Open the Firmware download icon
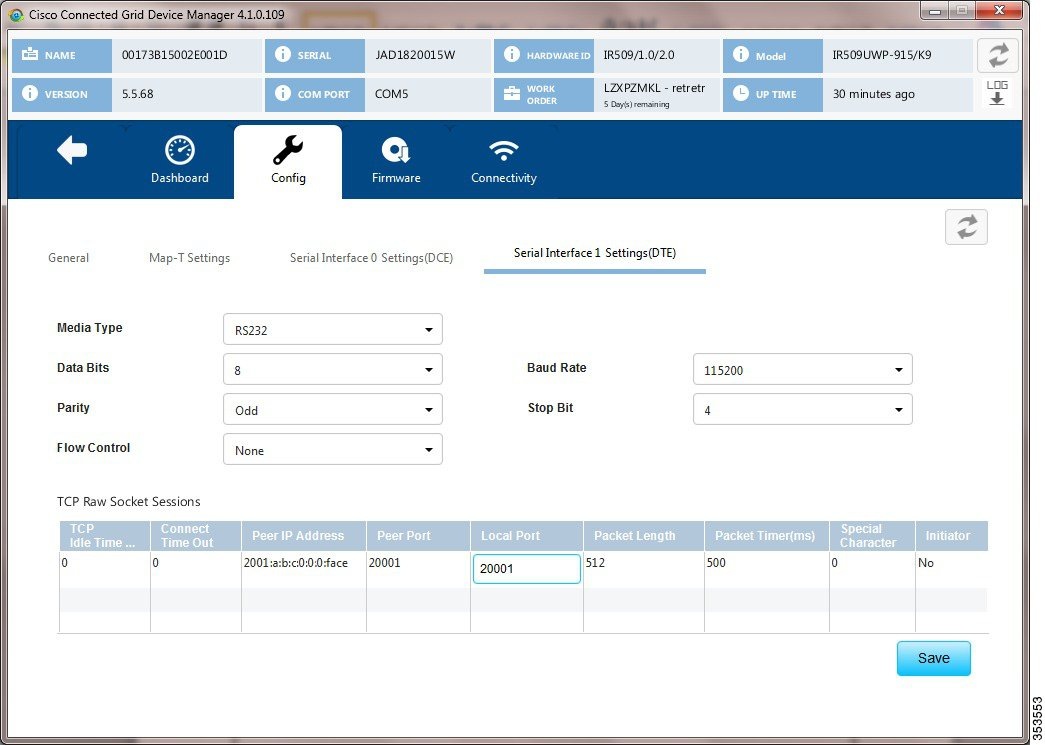Viewport: 1045px width, 745px height. (x=396, y=151)
